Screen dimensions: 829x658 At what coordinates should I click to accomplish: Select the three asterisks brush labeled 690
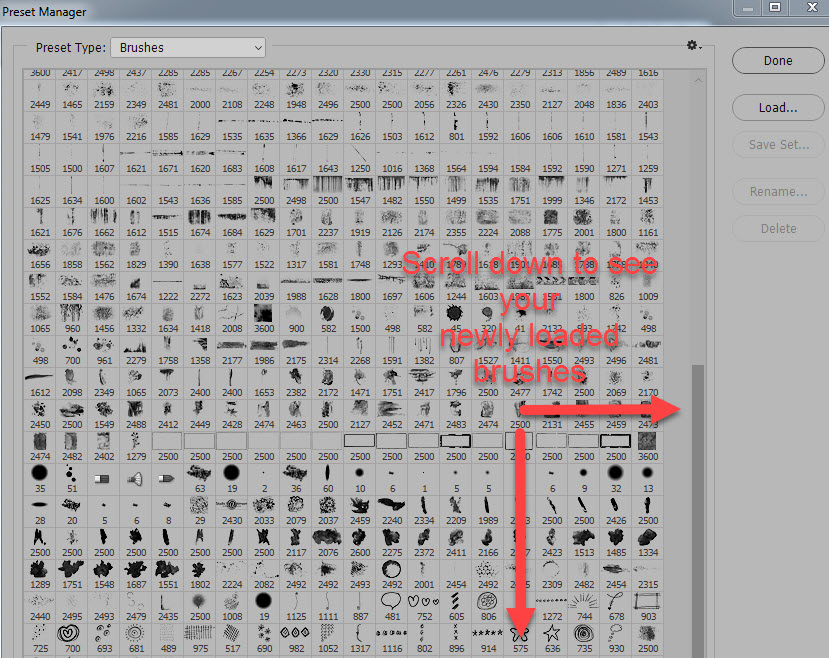coord(264,639)
